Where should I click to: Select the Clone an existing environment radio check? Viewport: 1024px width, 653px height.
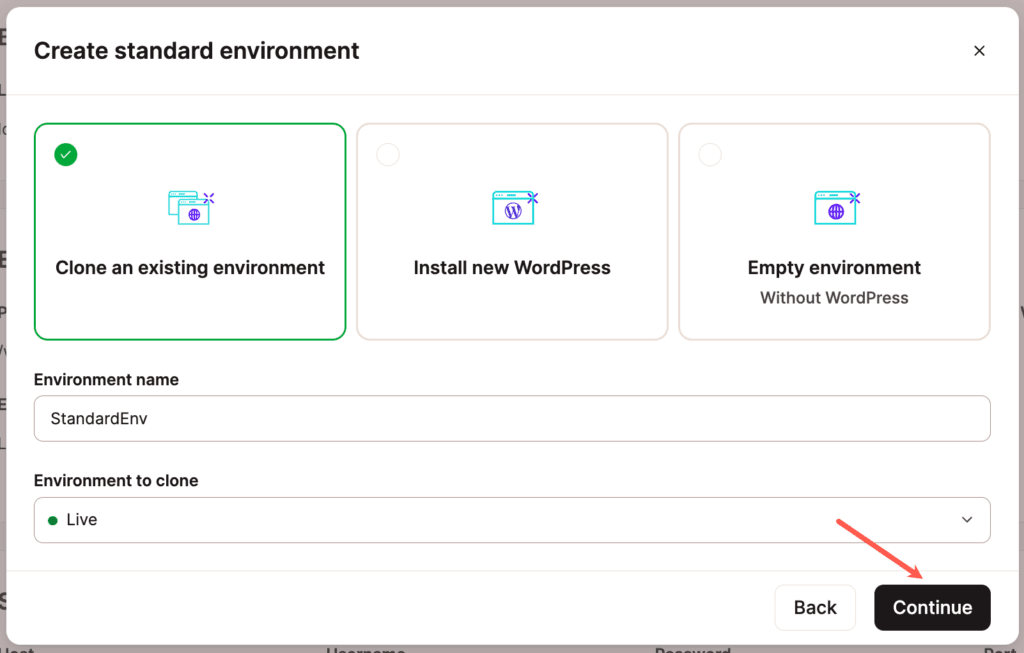[x=66, y=155]
